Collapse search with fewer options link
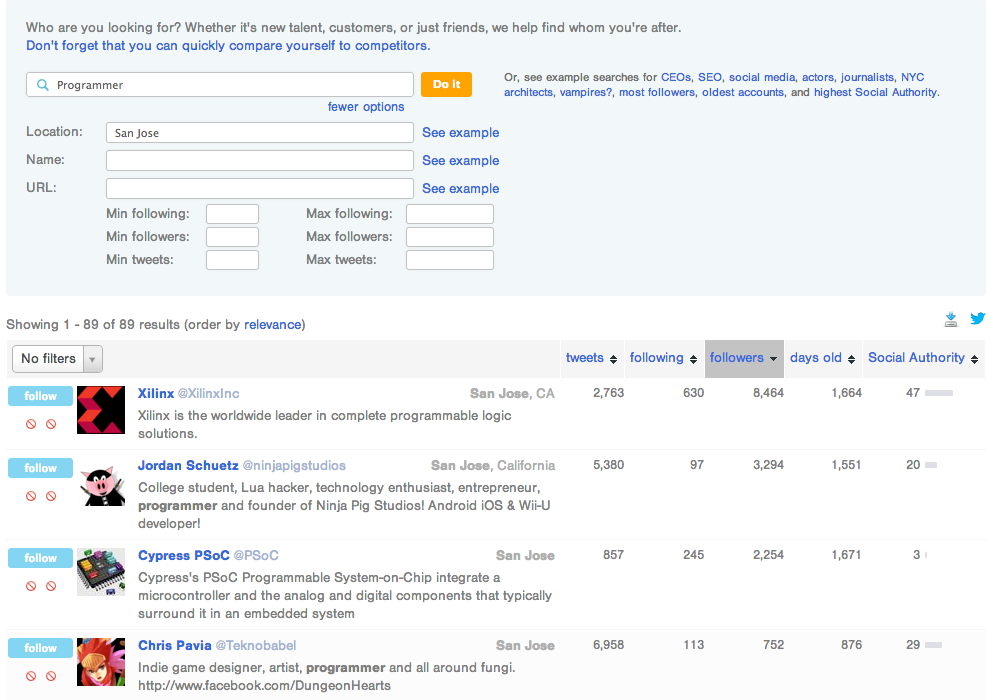This screenshot has width=989, height=700. (x=366, y=107)
